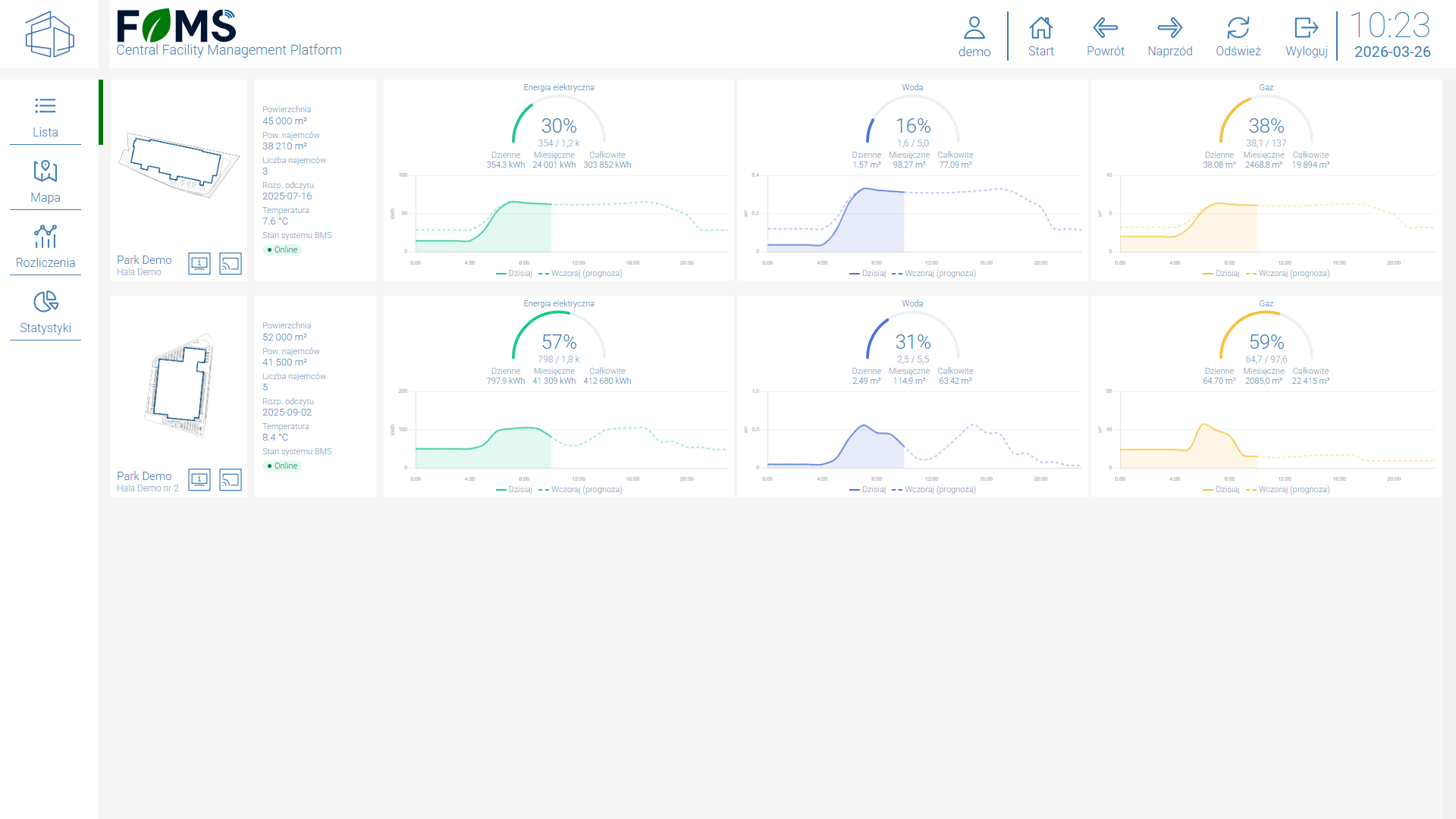Image resolution: width=1456 pixels, height=819 pixels.
Task: Click the Powrót back arrow
Action: pyautogui.click(x=1105, y=29)
